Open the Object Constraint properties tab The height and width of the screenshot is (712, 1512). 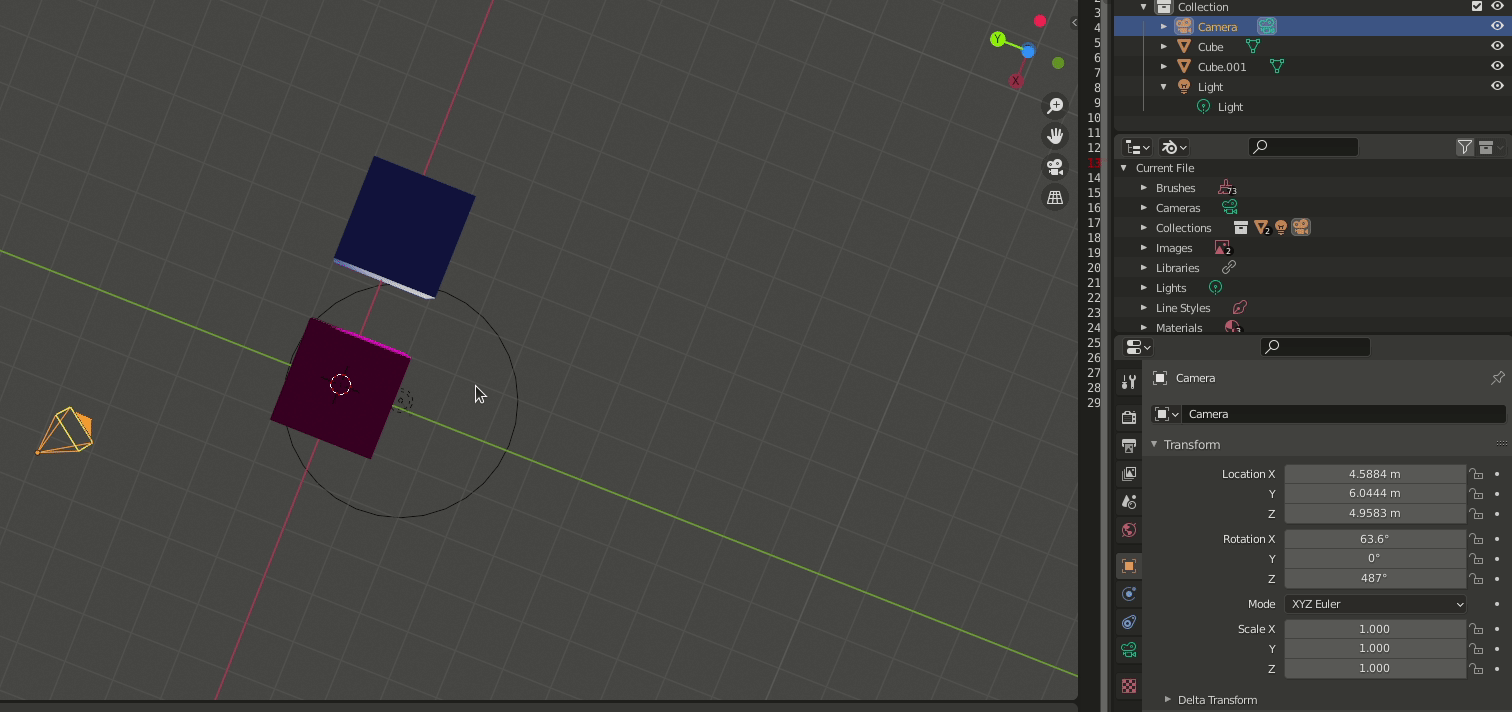pos(1129,621)
